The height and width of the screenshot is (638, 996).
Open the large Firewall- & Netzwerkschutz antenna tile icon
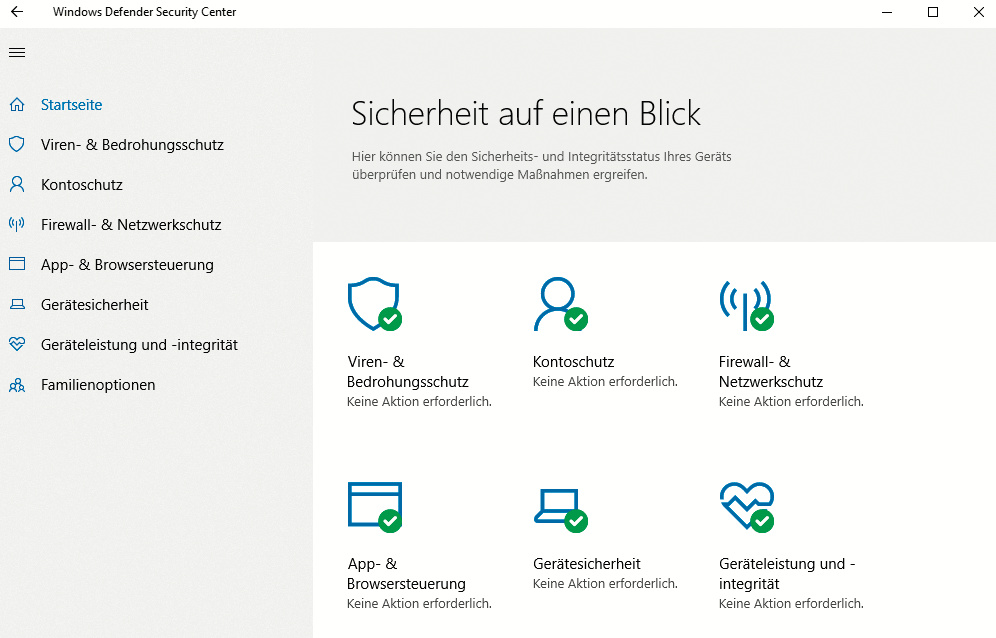point(745,304)
